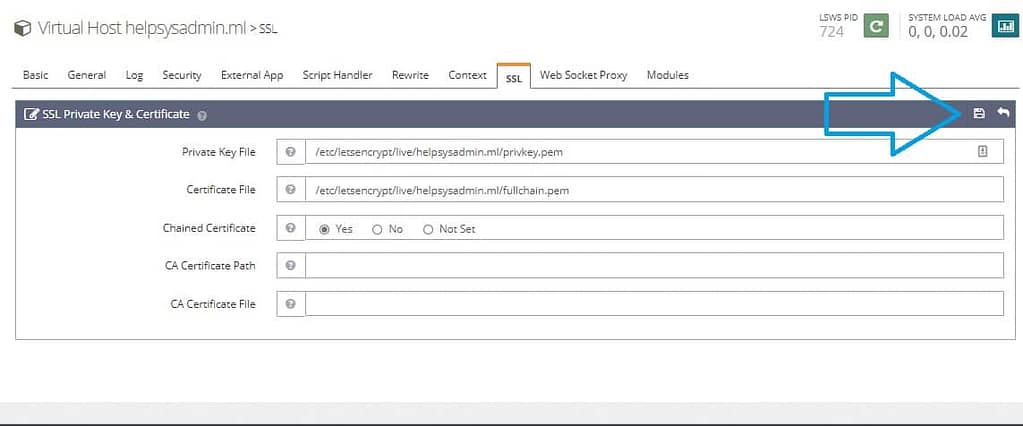Click the Save disk icon in SSL header

click(979, 114)
